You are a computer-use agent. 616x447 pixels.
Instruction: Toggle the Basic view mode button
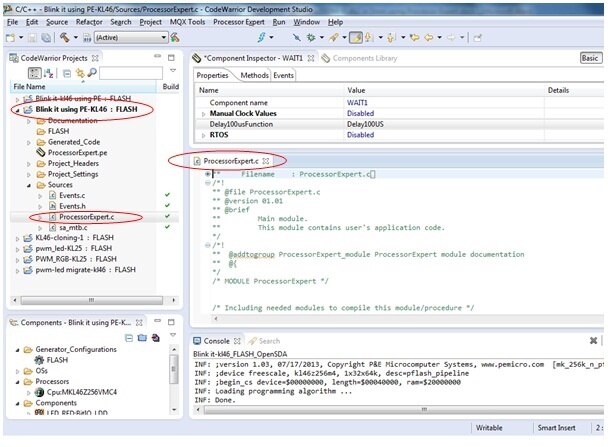click(590, 59)
